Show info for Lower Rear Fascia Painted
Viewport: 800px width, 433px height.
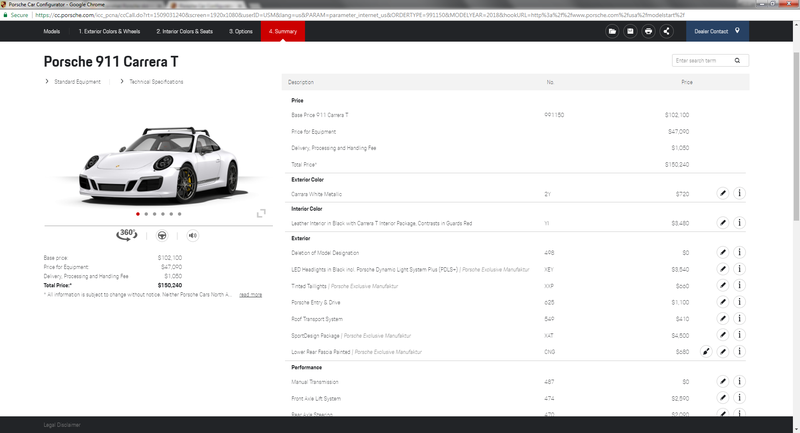tap(739, 351)
